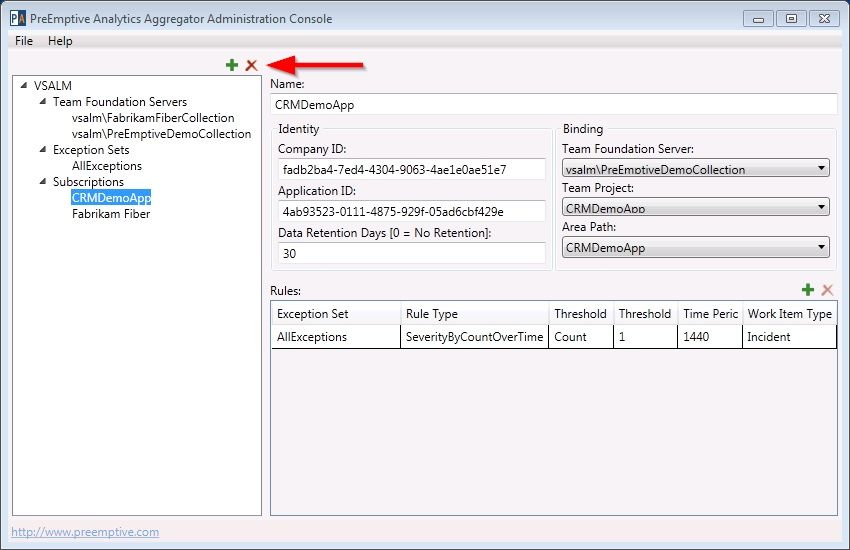Viewport: 850px width, 550px height.
Task: Select the VSALM root label
Action: (53, 86)
